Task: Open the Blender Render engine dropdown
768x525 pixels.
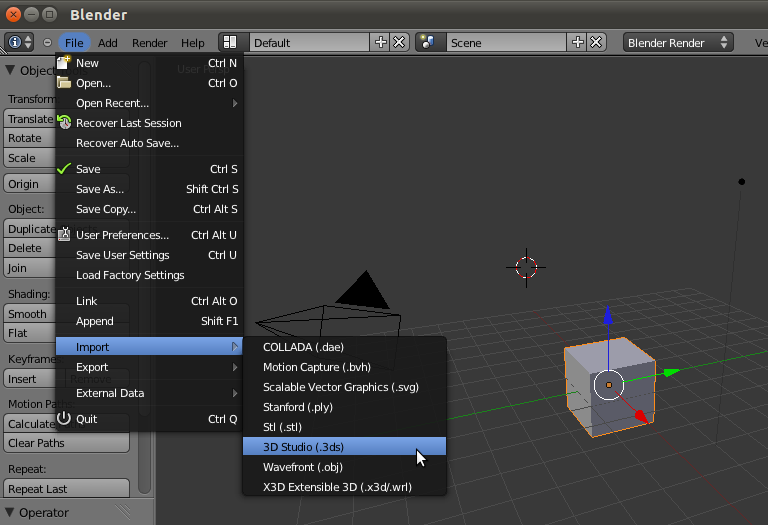Action: coord(678,43)
